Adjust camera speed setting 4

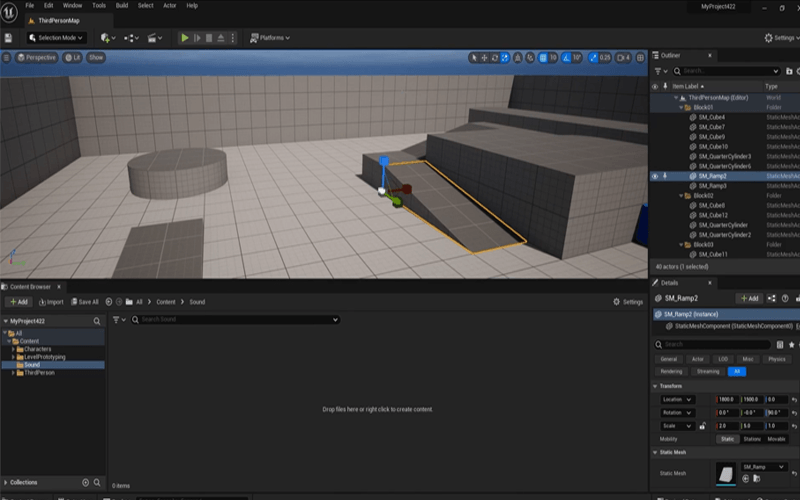click(x=623, y=58)
